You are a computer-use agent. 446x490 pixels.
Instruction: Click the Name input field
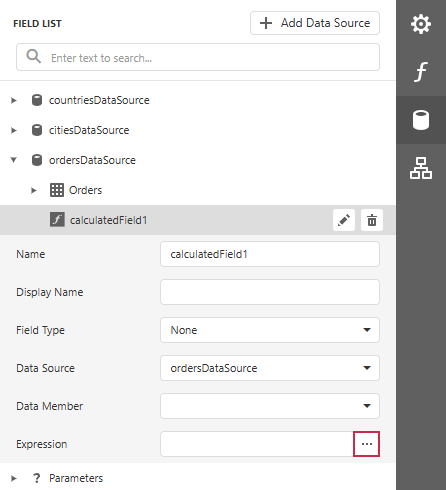270,254
